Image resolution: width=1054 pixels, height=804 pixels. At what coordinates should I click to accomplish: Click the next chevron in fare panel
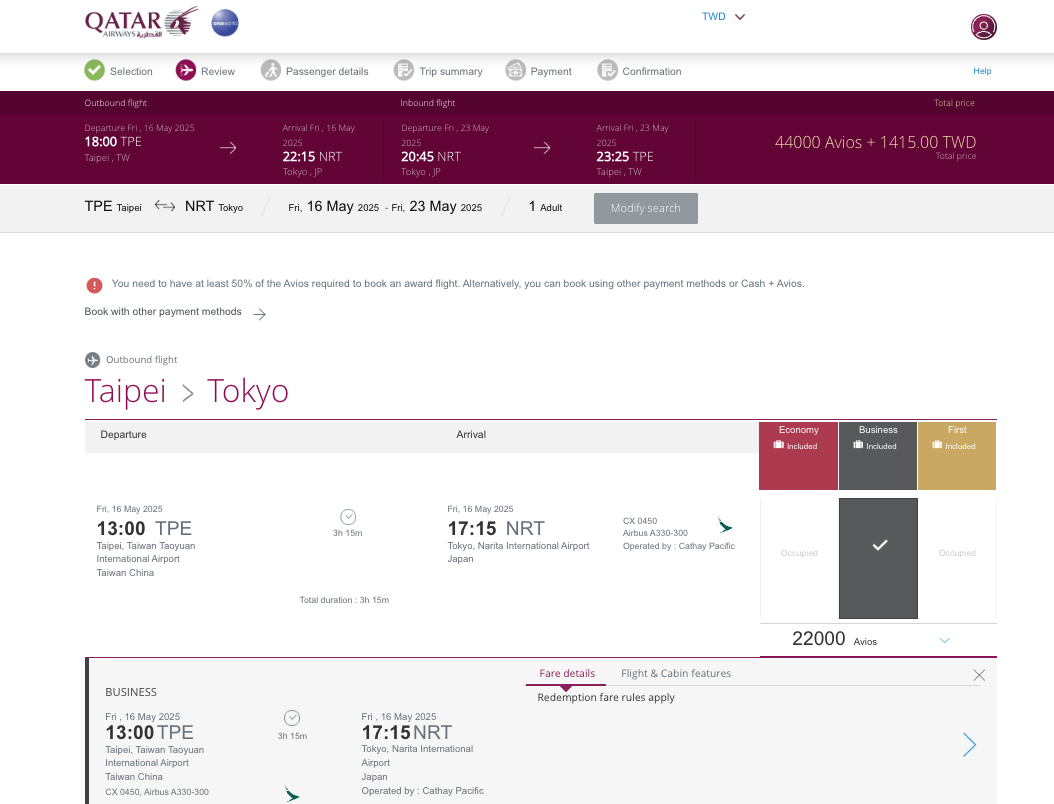[x=969, y=745]
